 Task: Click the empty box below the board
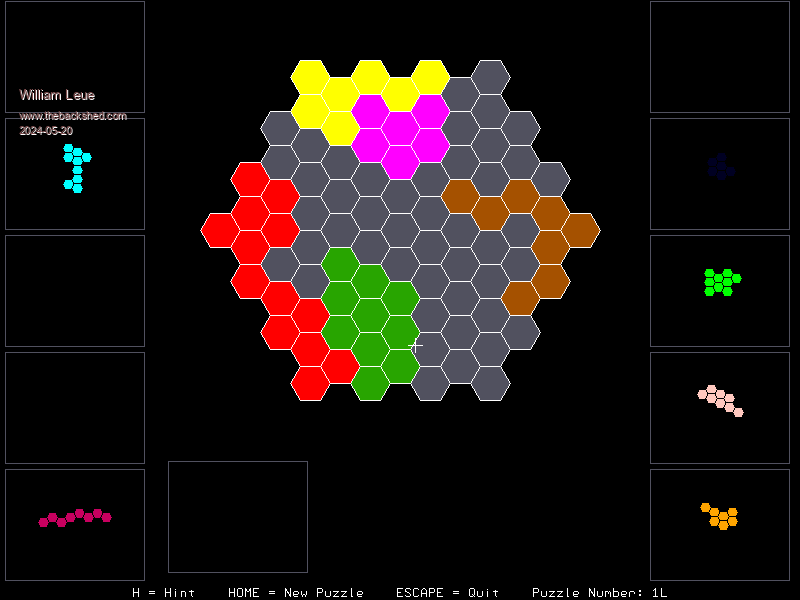238,516
